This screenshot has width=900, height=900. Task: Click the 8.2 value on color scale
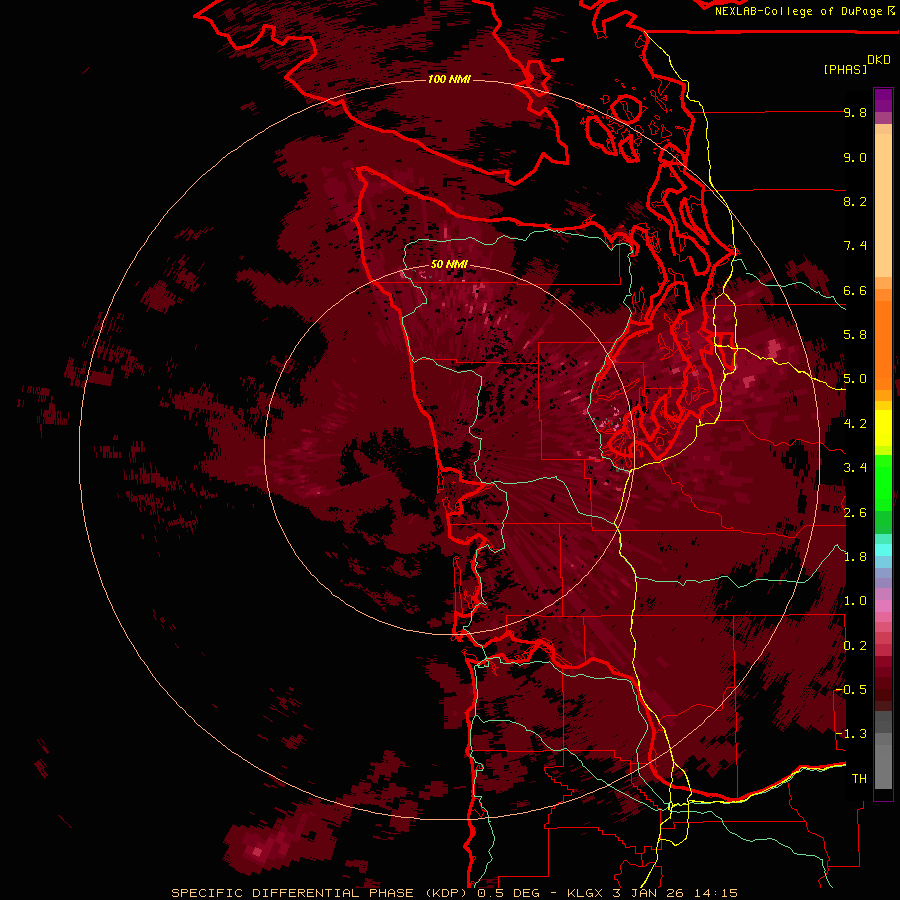pos(855,201)
